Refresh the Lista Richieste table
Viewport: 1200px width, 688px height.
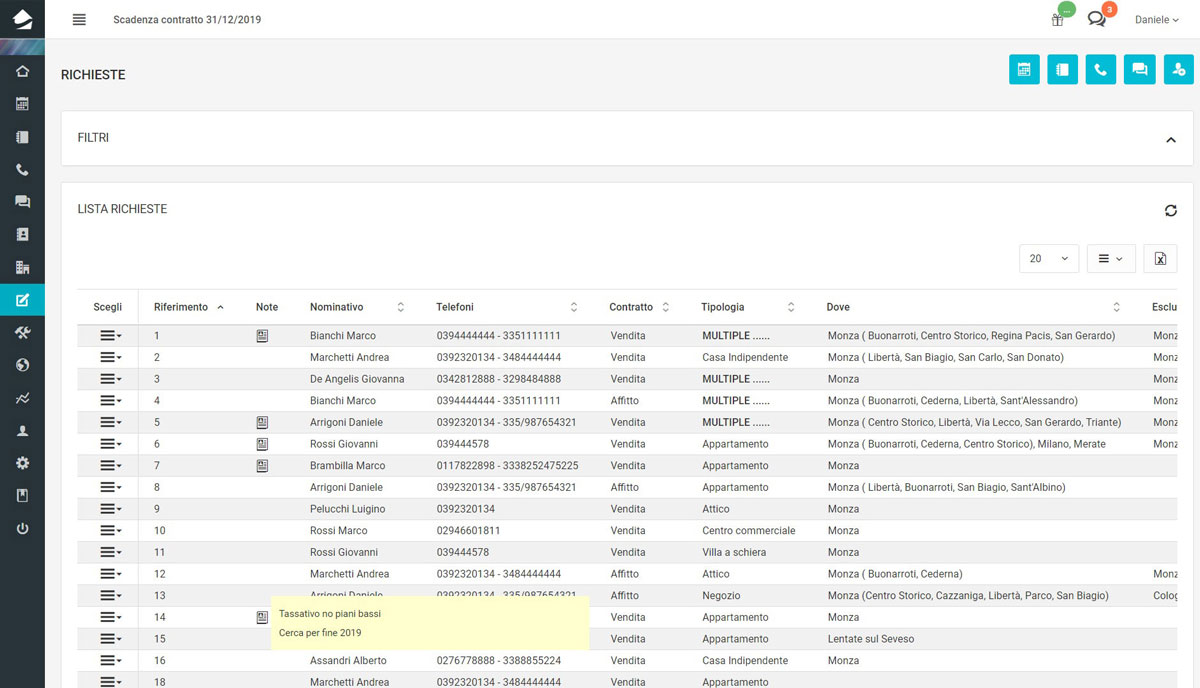[1170, 210]
